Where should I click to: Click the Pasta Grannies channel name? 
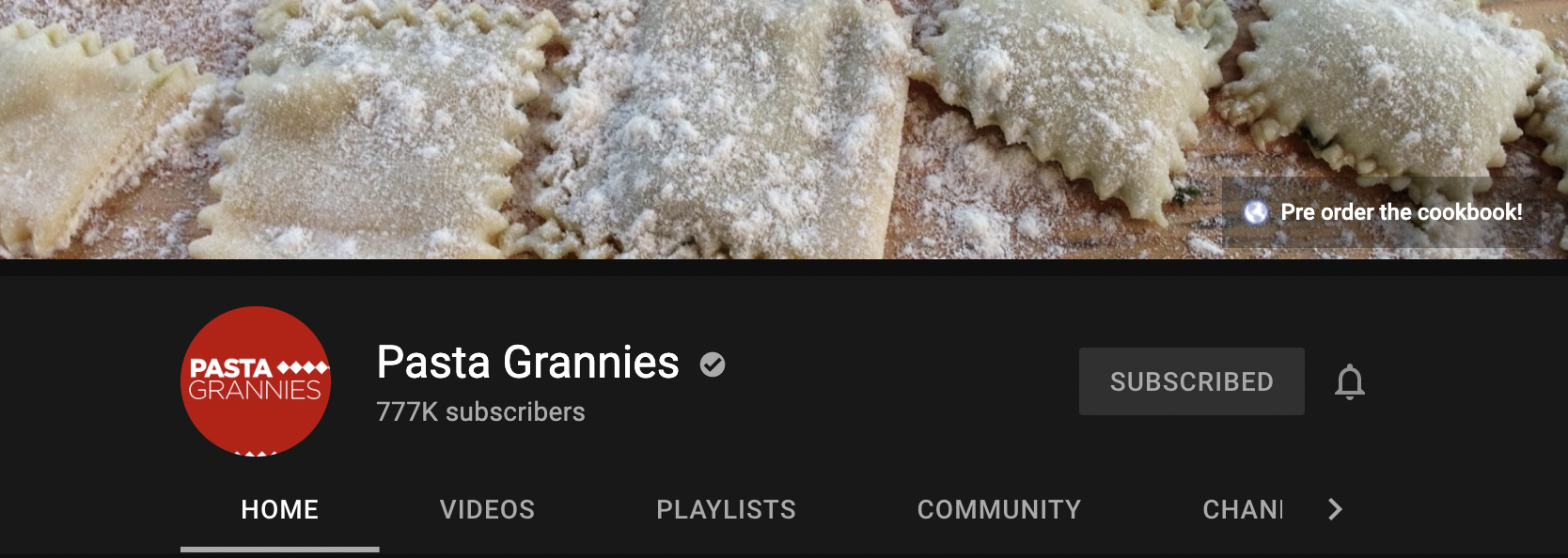pyautogui.click(x=527, y=363)
